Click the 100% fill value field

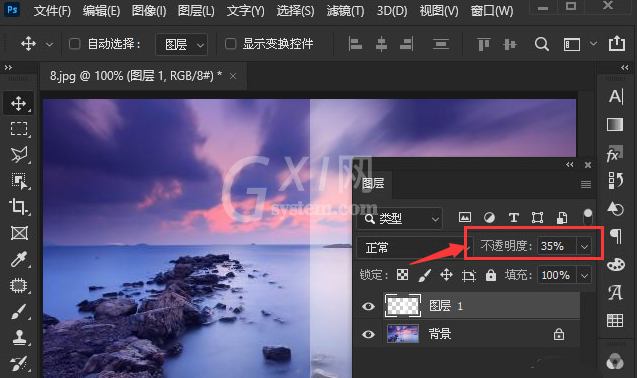tap(557, 276)
